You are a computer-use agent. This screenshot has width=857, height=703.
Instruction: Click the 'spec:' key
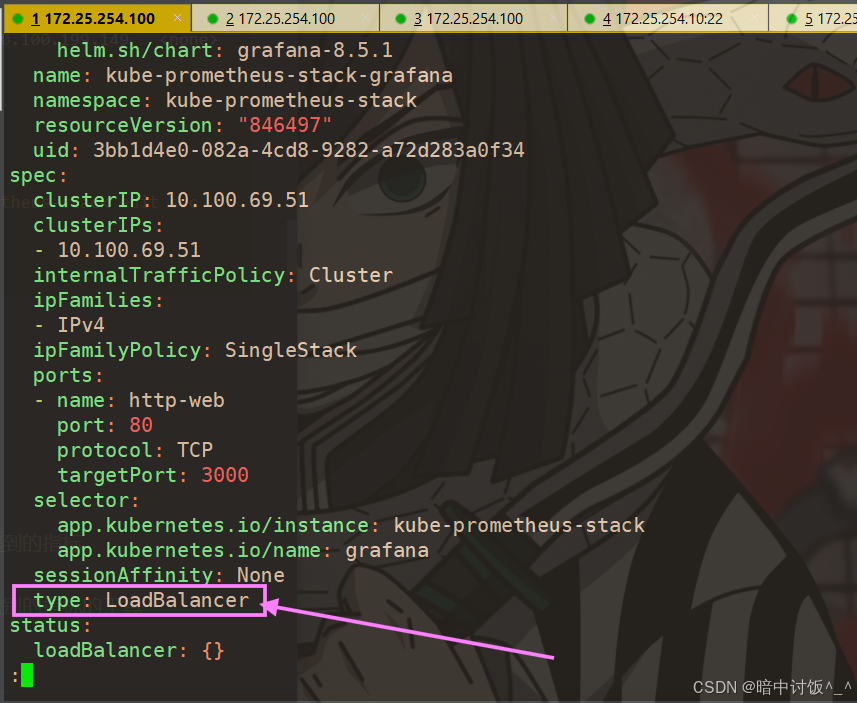(38, 175)
